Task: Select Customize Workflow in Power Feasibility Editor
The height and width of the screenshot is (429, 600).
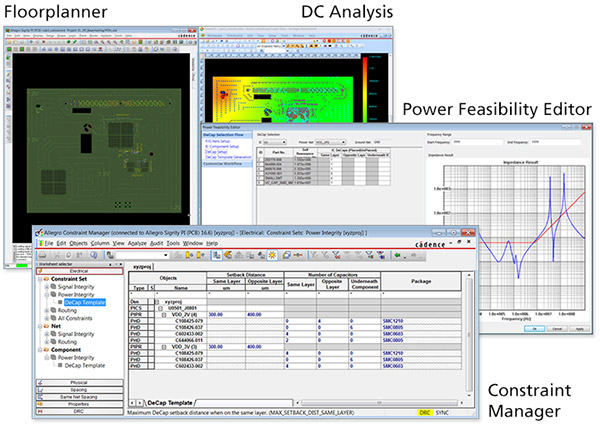Action: (x=227, y=164)
